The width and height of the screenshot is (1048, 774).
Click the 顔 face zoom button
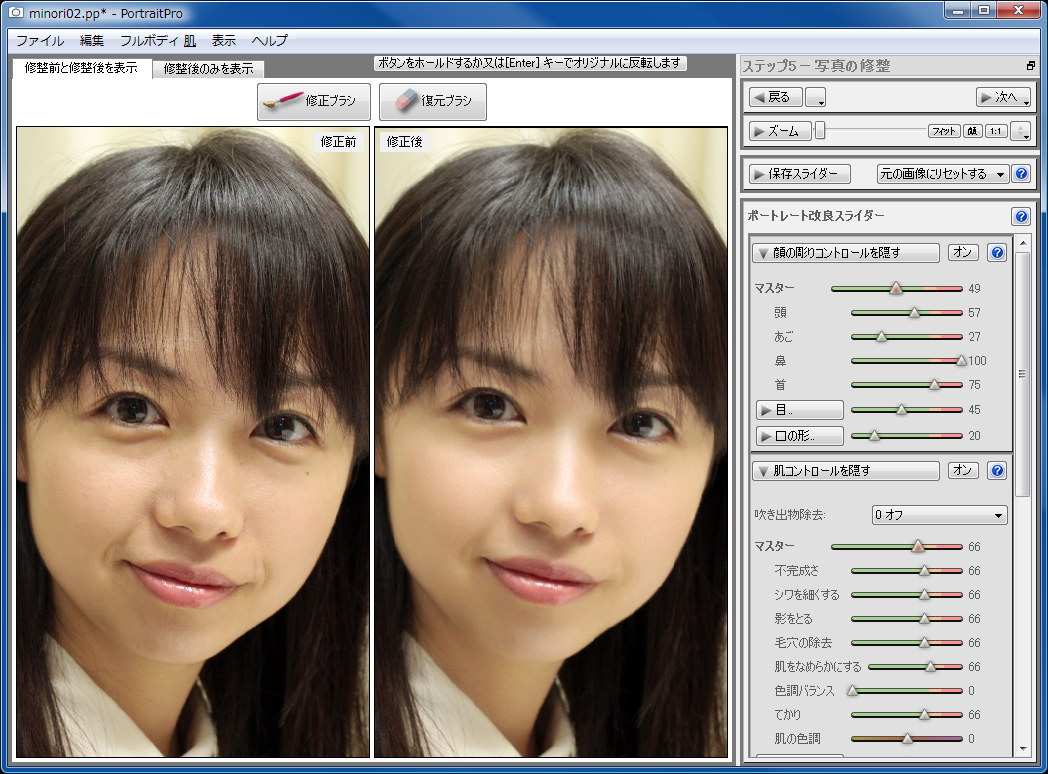pos(972,131)
